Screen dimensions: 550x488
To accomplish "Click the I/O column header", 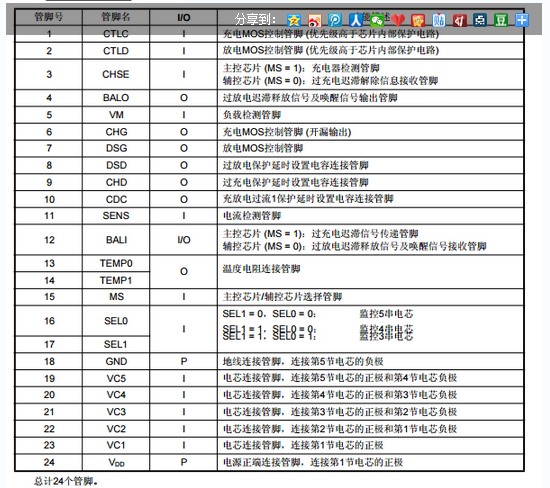I will [183, 17].
